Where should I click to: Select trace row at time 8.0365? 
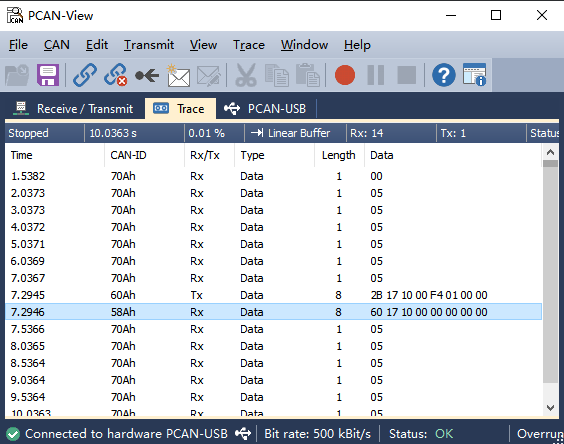click(x=273, y=346)
